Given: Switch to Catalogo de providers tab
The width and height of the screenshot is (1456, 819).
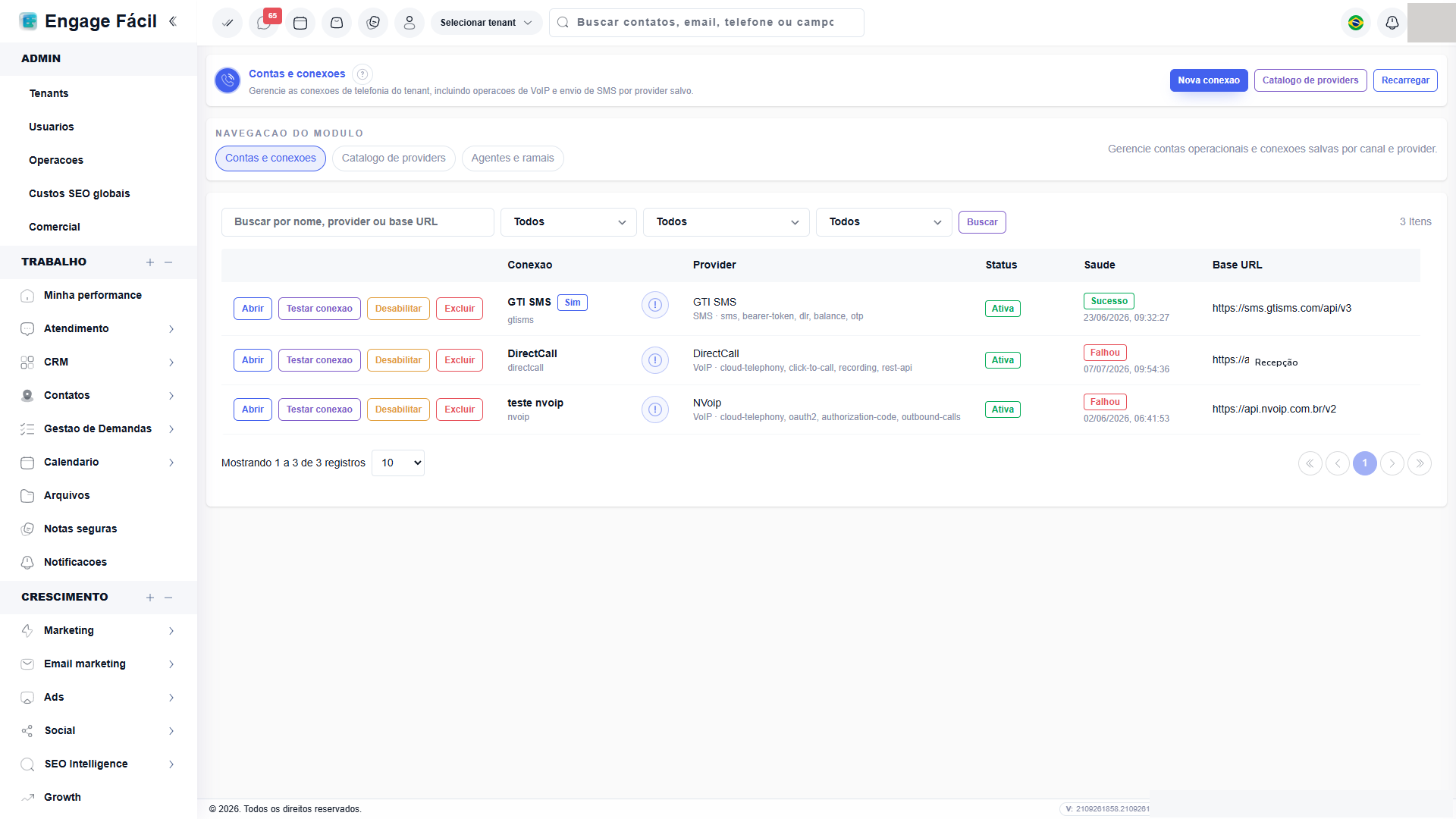Looking at the screenshot, I should pos(394,158).
